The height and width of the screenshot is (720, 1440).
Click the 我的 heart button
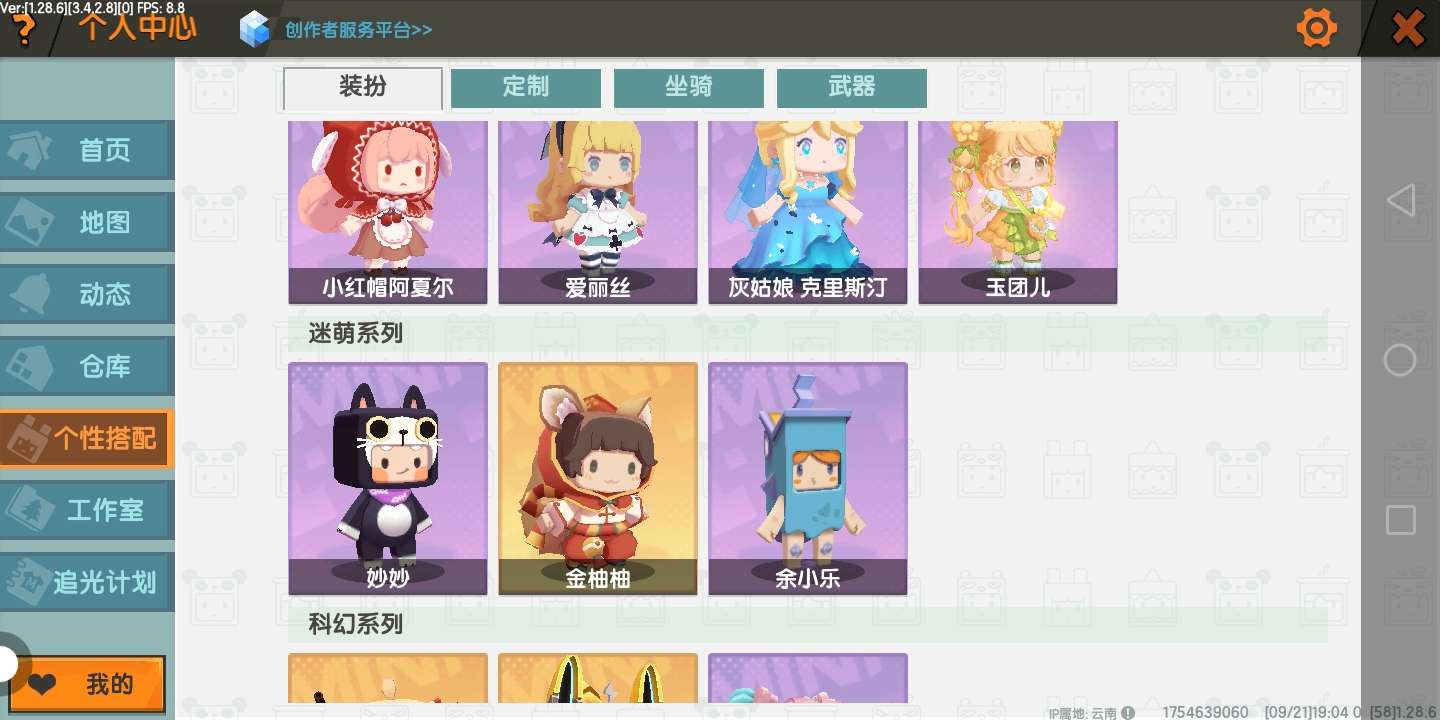[88, 685]
